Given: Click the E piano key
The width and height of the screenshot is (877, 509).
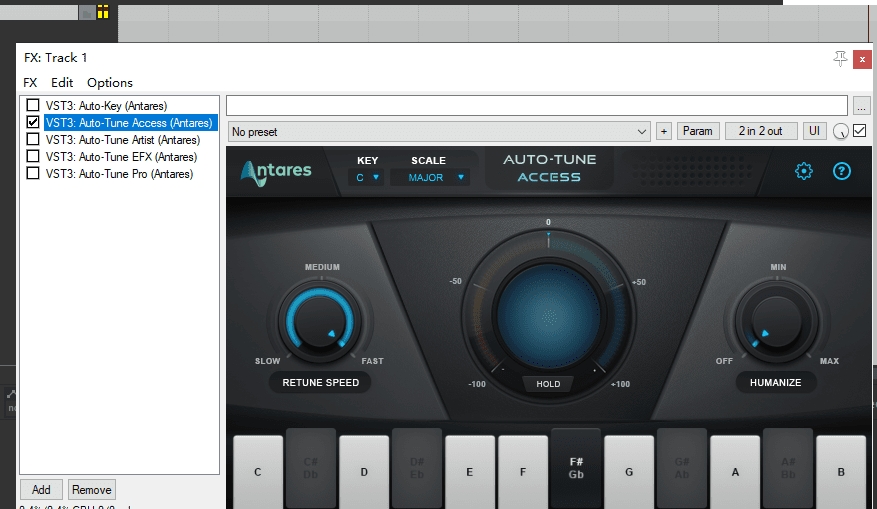Looking at the screenshot, I should click(469, 472).
